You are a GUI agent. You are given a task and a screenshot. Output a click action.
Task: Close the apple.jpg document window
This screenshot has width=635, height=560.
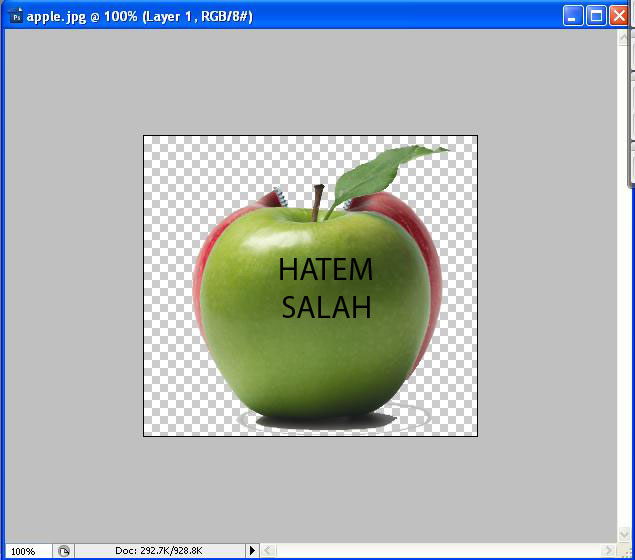point(619,16)
